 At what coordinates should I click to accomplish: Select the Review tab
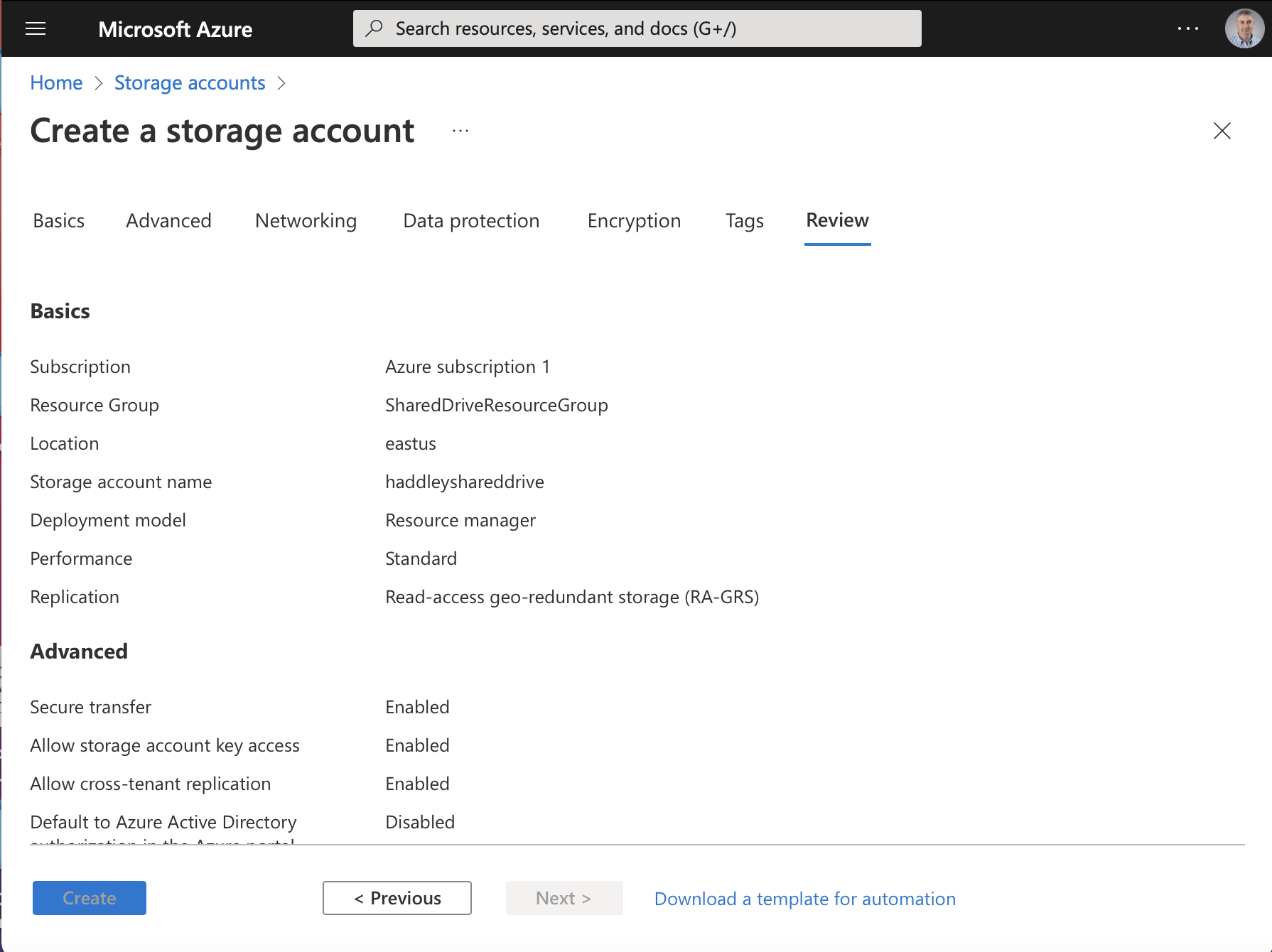pyautogui.click(x=837, y=221)
